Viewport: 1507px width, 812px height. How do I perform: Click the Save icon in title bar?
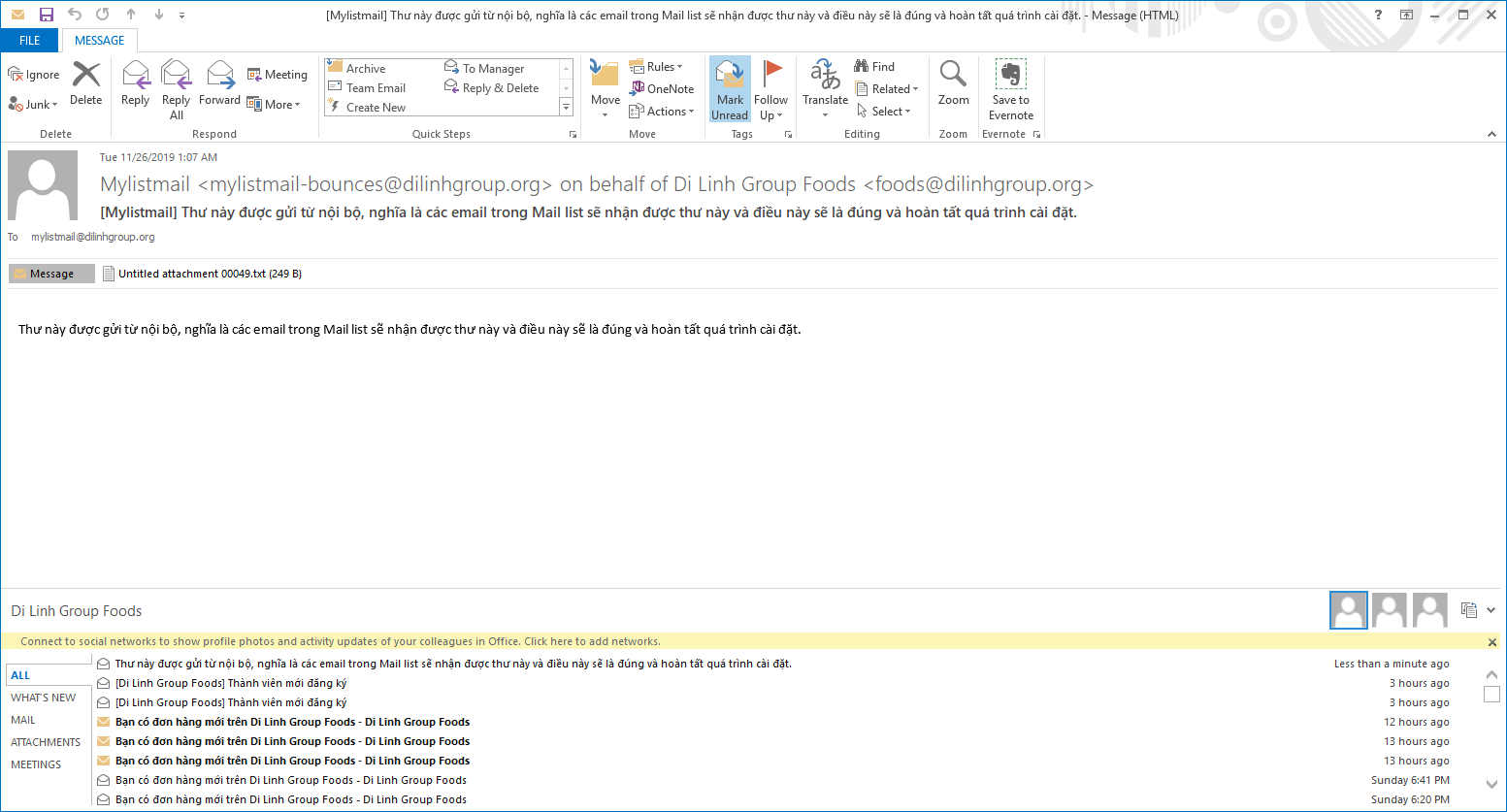[46, 15]
